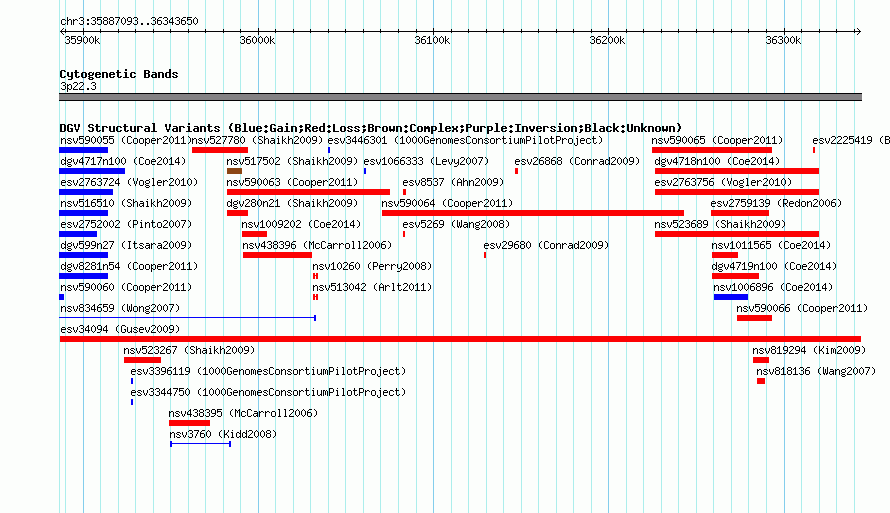Screen dimensions: 890x513
Task: Click the long red bar under nsv590064
Action: coord(532,213)
